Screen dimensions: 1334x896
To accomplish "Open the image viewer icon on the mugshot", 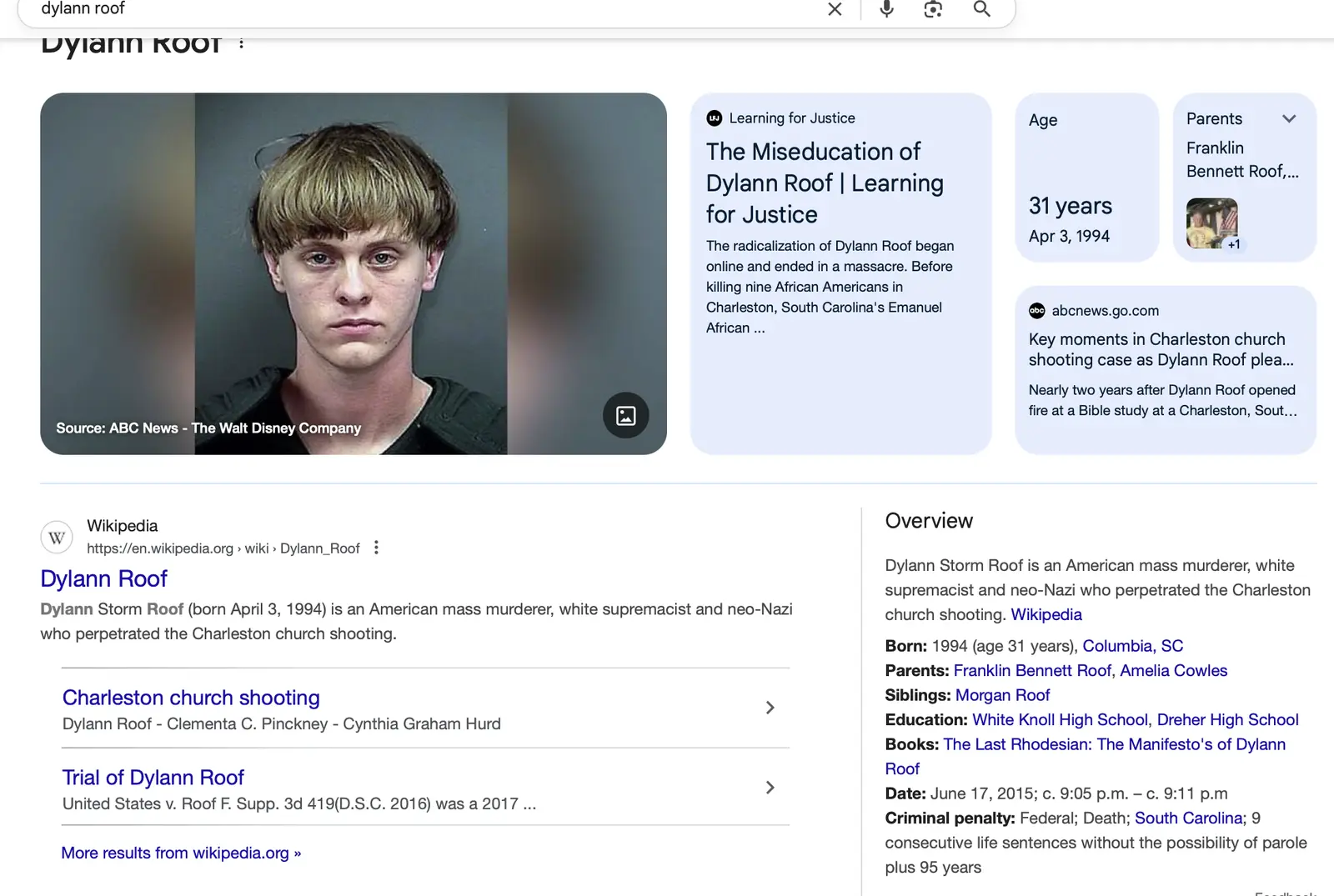I will click(625, 416).
